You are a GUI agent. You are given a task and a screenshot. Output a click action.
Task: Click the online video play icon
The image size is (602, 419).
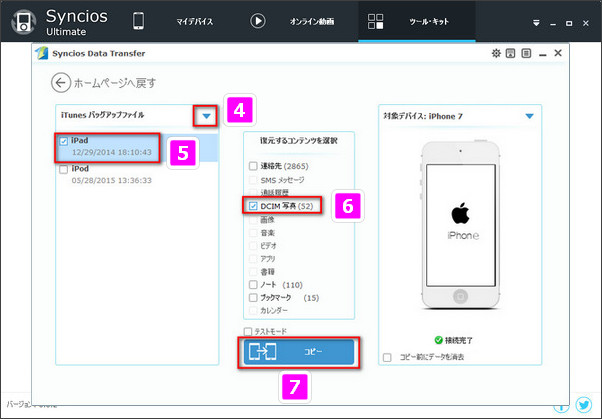[258, 21]
